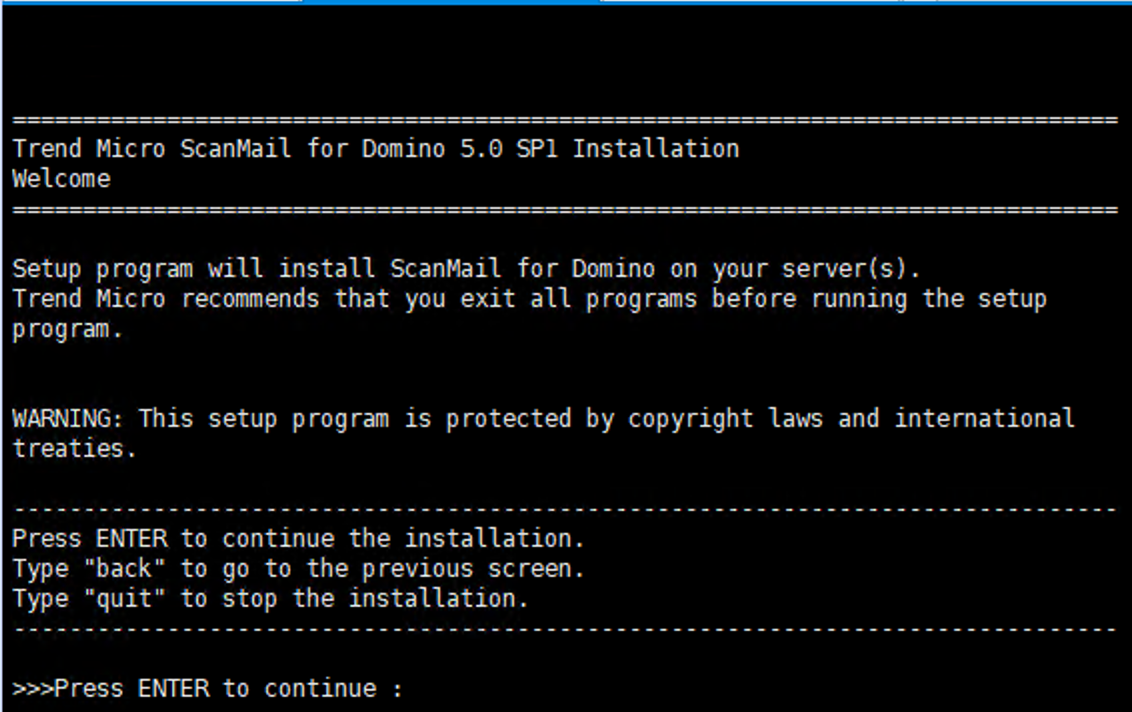
Task: Click the "Welcome" heading text
Action: (x=61, y=180)
